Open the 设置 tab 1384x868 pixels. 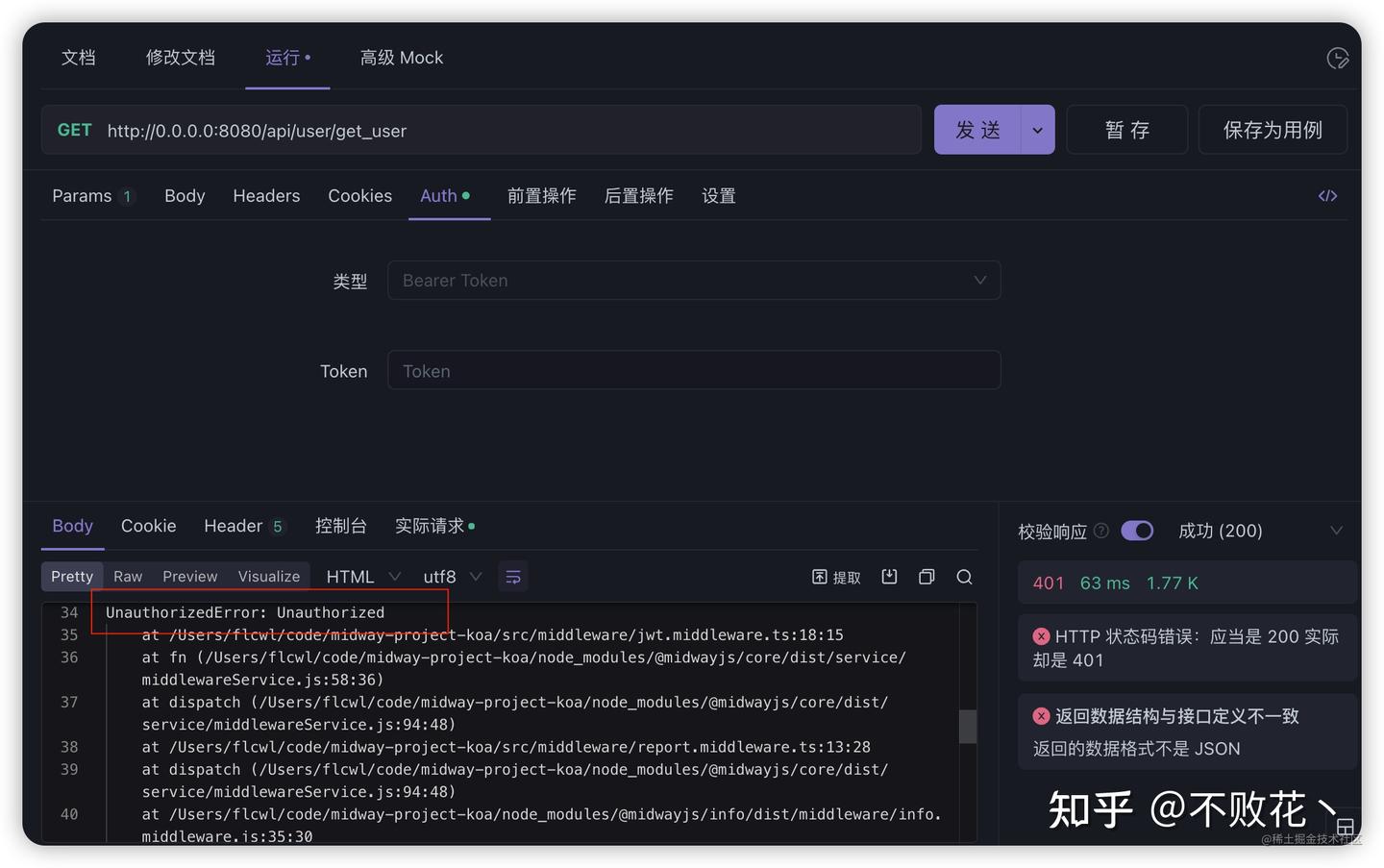719,196
